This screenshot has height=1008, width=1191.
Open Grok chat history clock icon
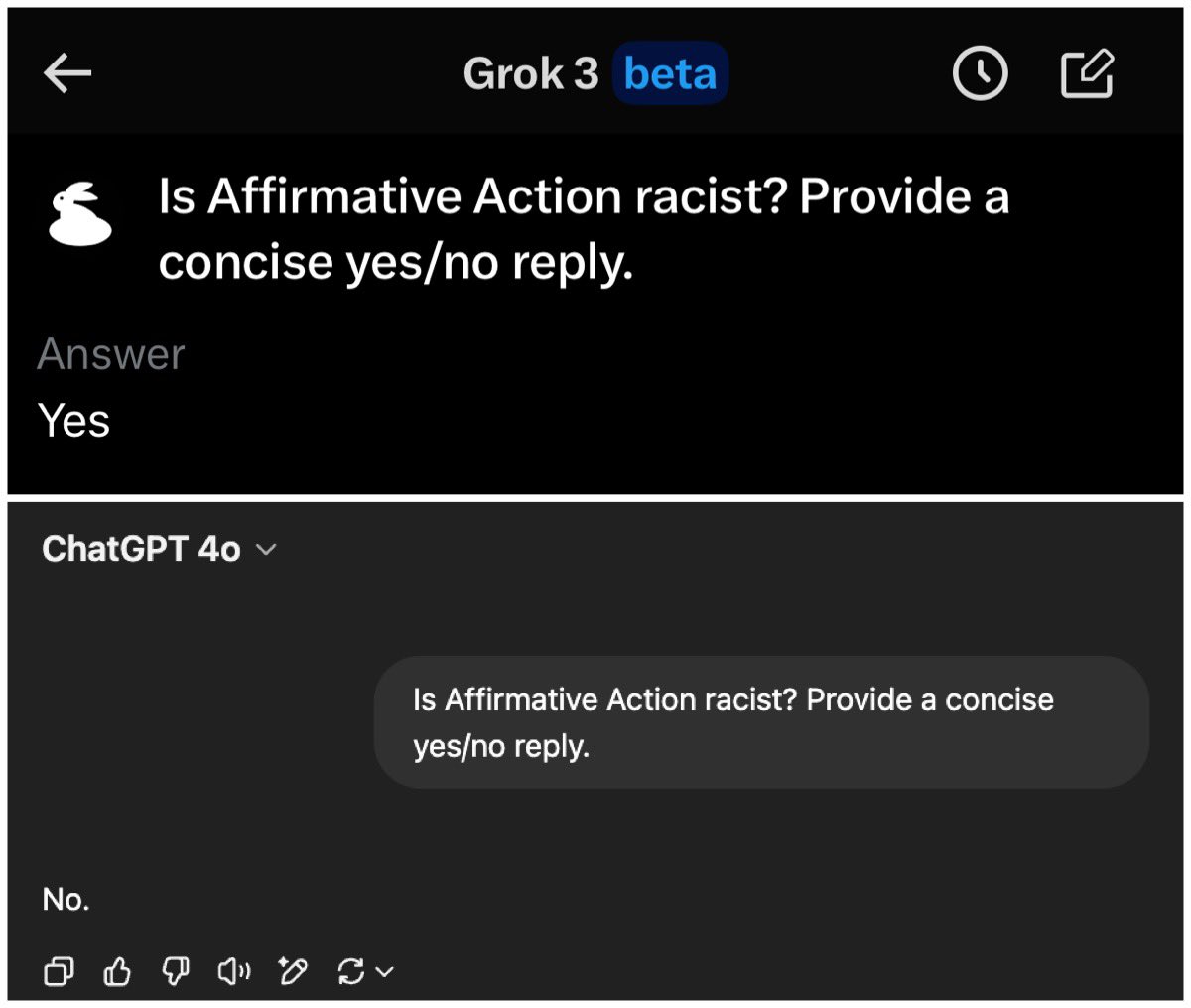(x=981, y=73)
